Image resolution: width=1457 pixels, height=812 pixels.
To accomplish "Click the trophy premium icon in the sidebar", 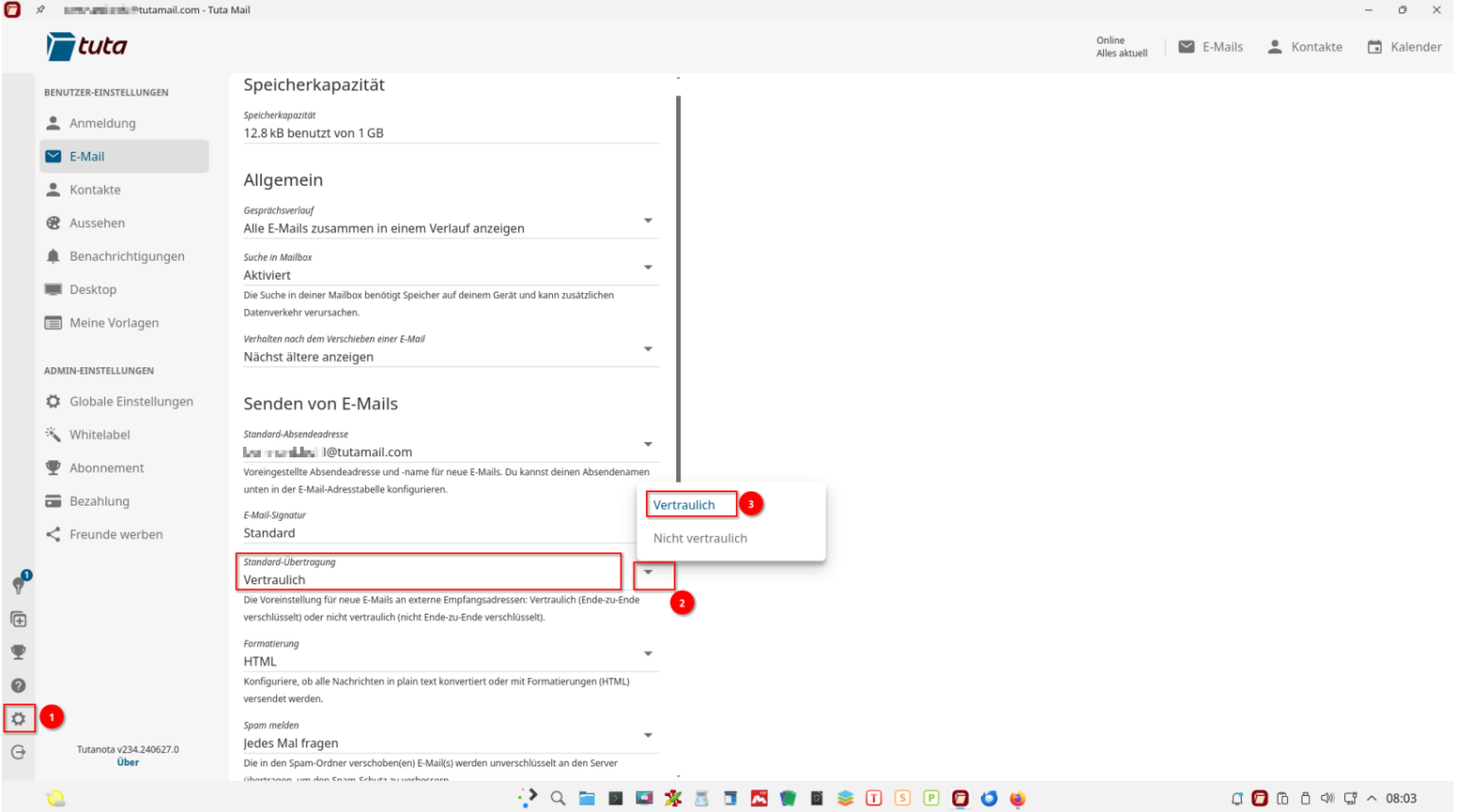I will (x=18, y=652).
